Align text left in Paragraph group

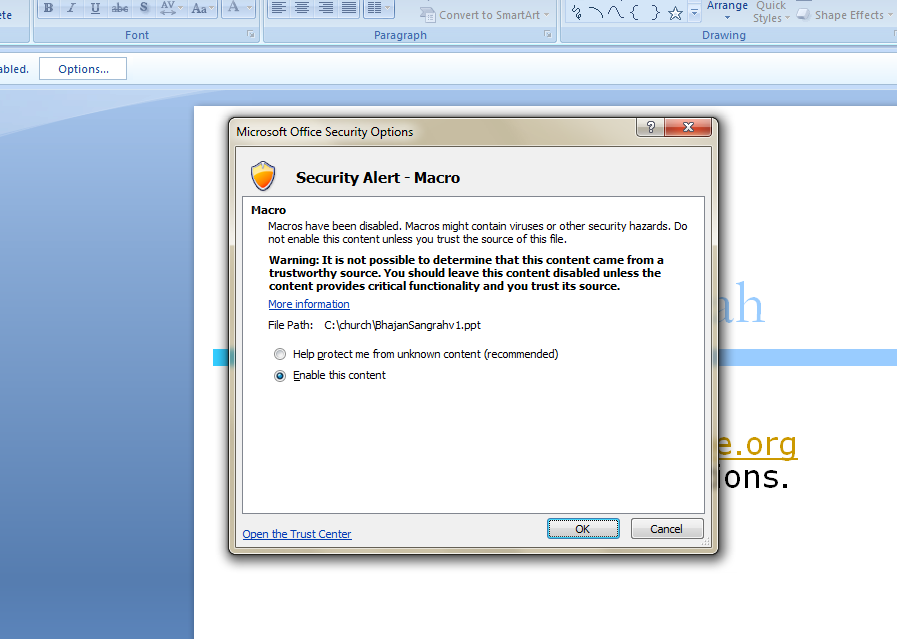pyautogui.click(x=279, y=8)
